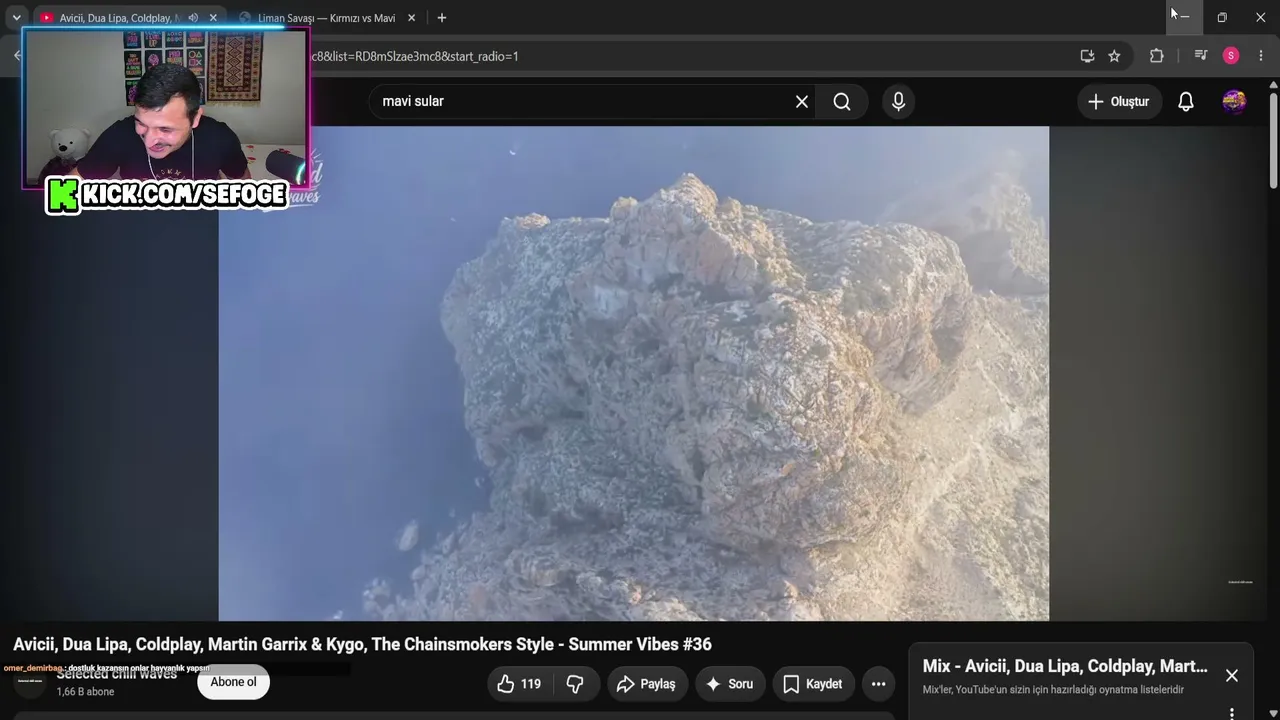The image size is (1280, 720).
Task: Share the video with Paylaş
Action: coord(646,684)
